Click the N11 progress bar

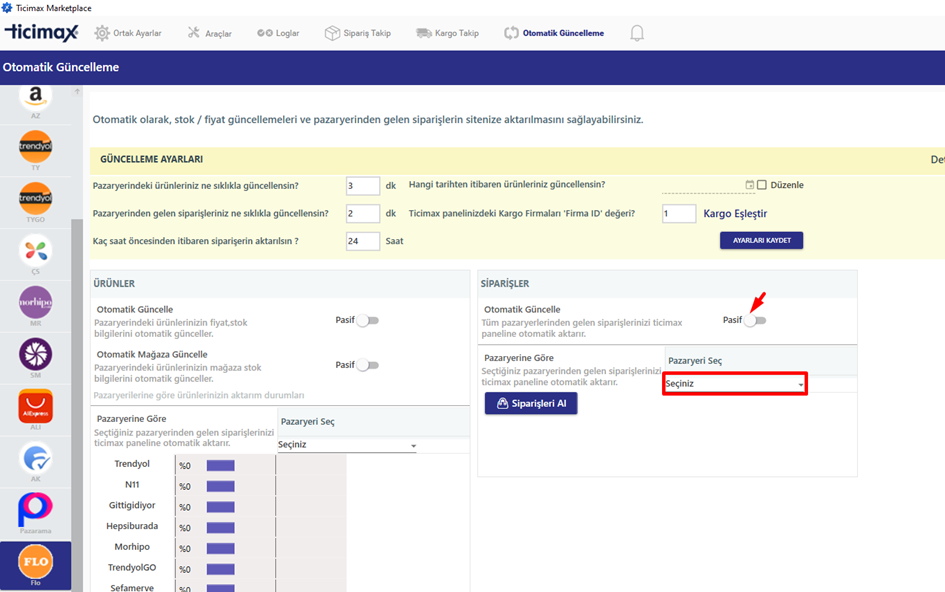point(221,486)
